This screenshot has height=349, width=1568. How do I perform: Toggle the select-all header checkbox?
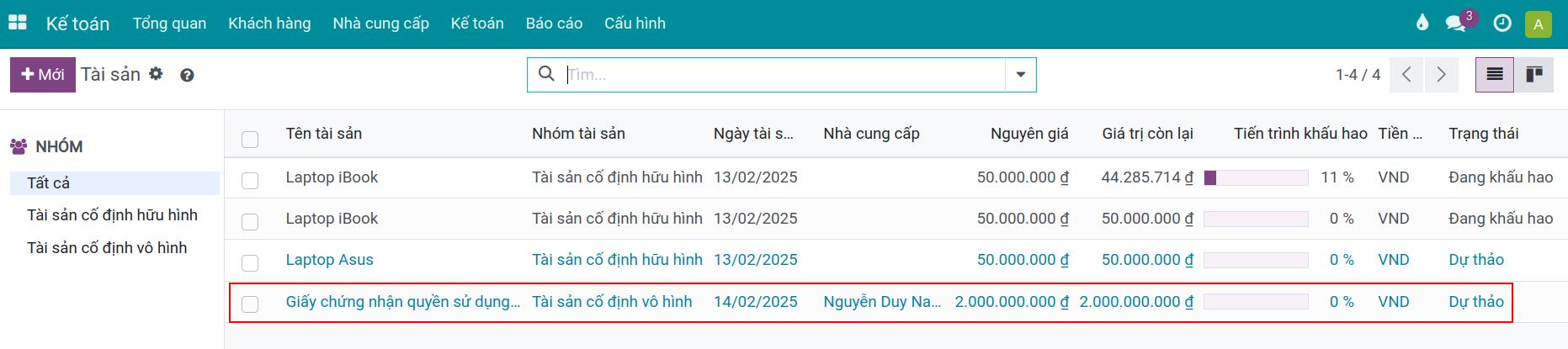click(250, 139)
